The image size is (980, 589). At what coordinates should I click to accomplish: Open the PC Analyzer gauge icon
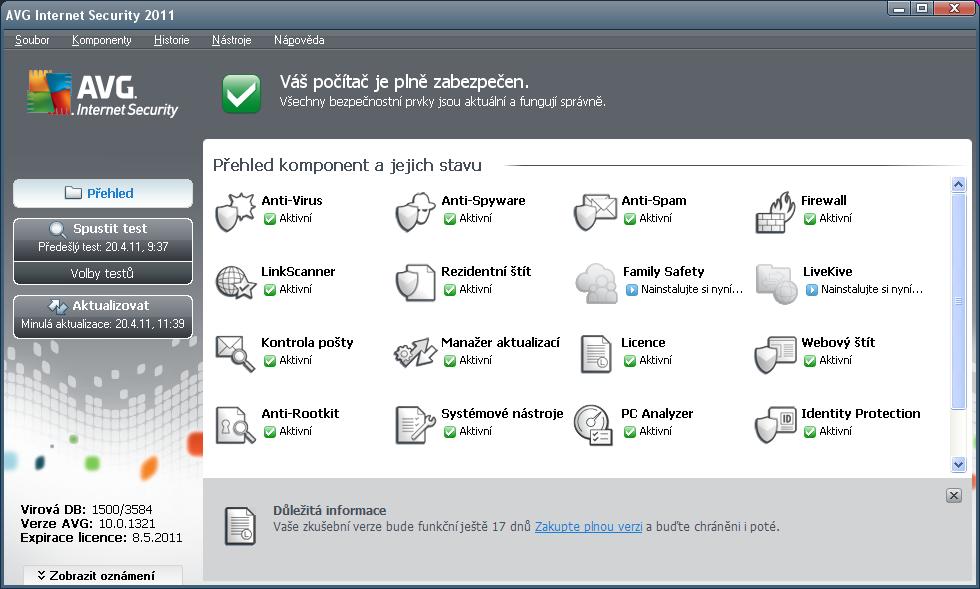click(595, 424)
